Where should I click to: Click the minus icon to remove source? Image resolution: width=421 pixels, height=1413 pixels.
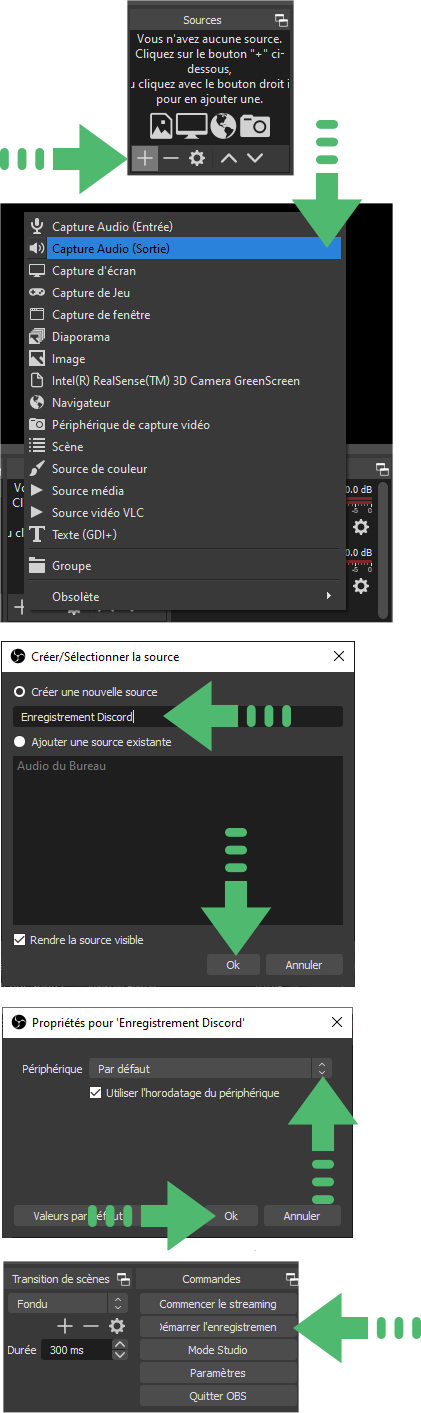coord(171,158)
